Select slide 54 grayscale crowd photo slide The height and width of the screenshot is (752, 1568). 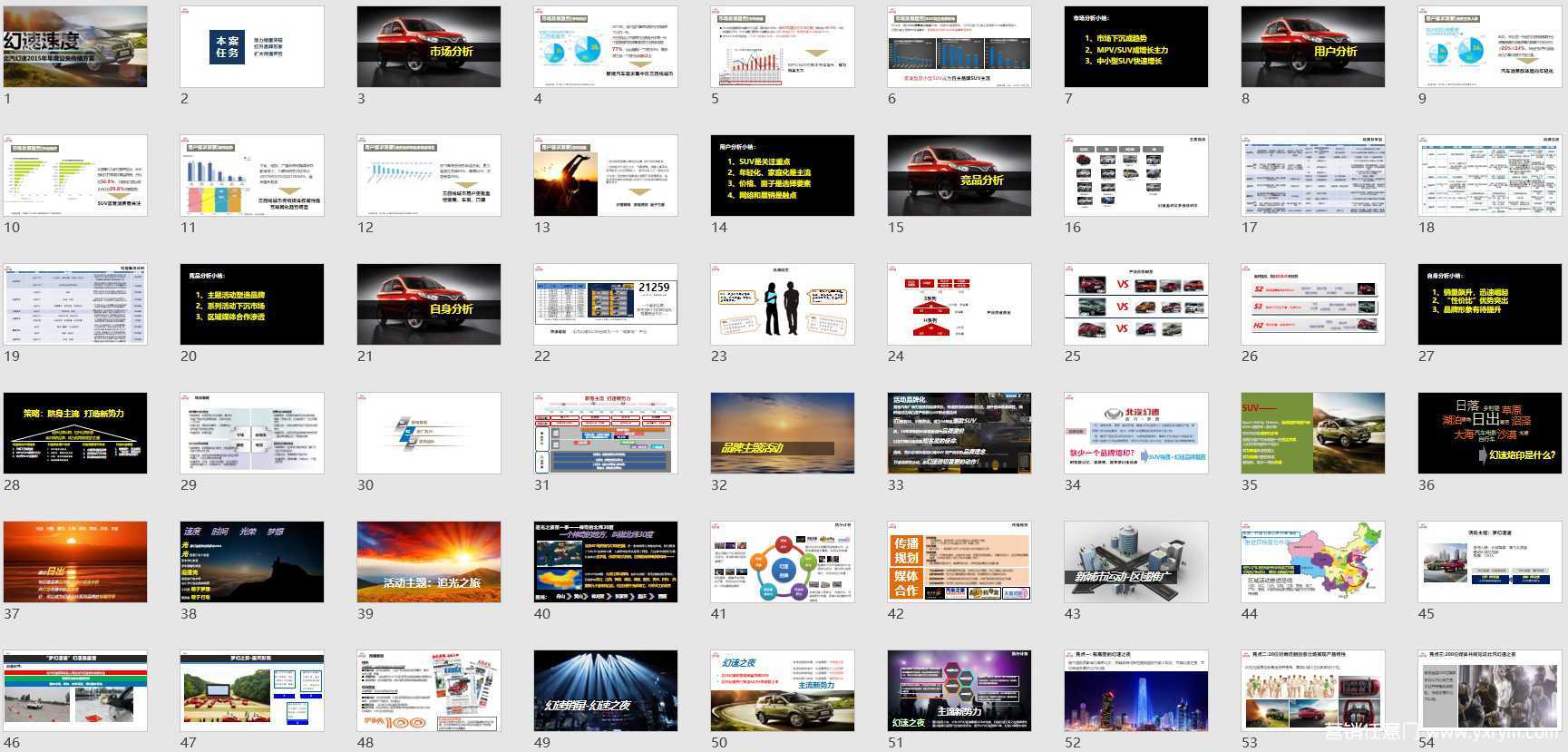1490,691
